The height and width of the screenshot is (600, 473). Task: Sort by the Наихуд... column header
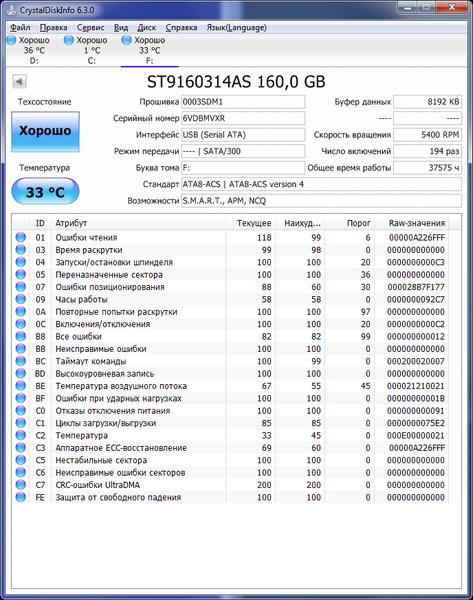(x=300, y=223)
